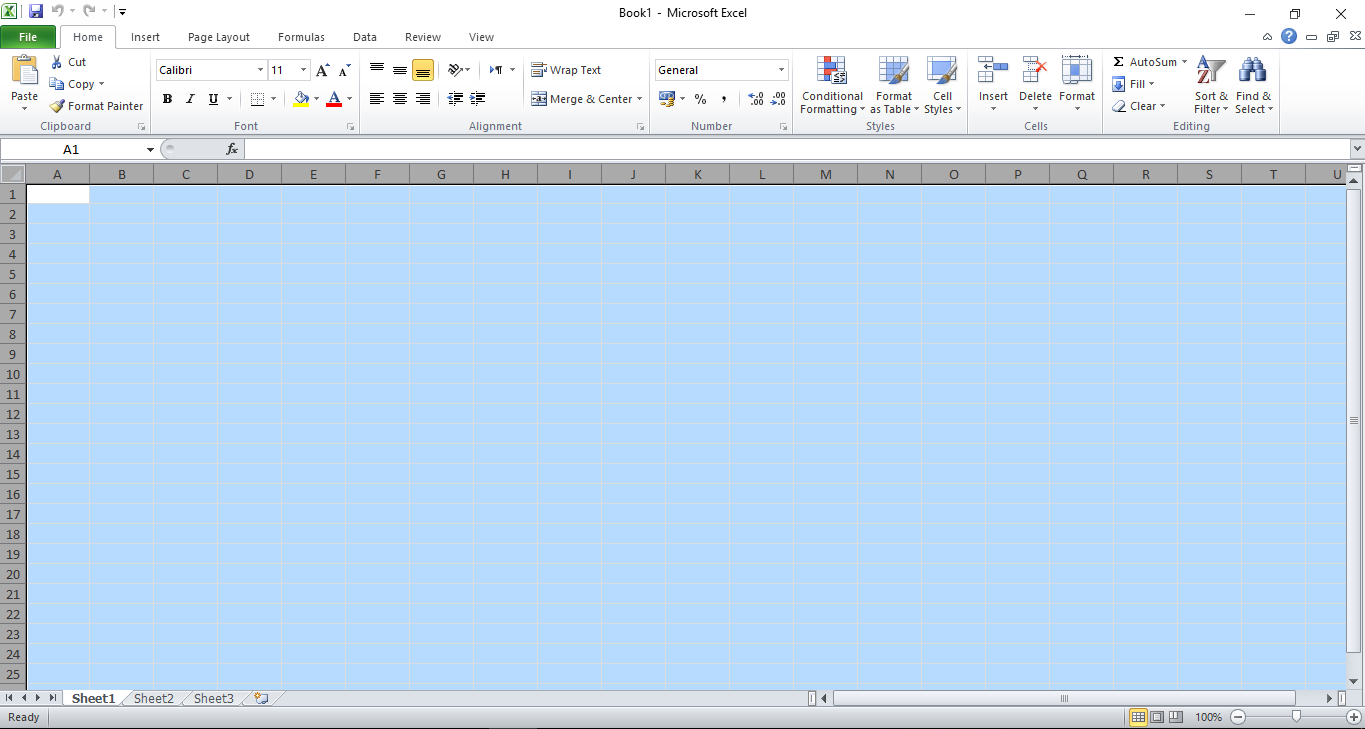This screenshot has width=1365, height=729.
Task: Toggle Bold formatting
Action: [x=167, y=99]
